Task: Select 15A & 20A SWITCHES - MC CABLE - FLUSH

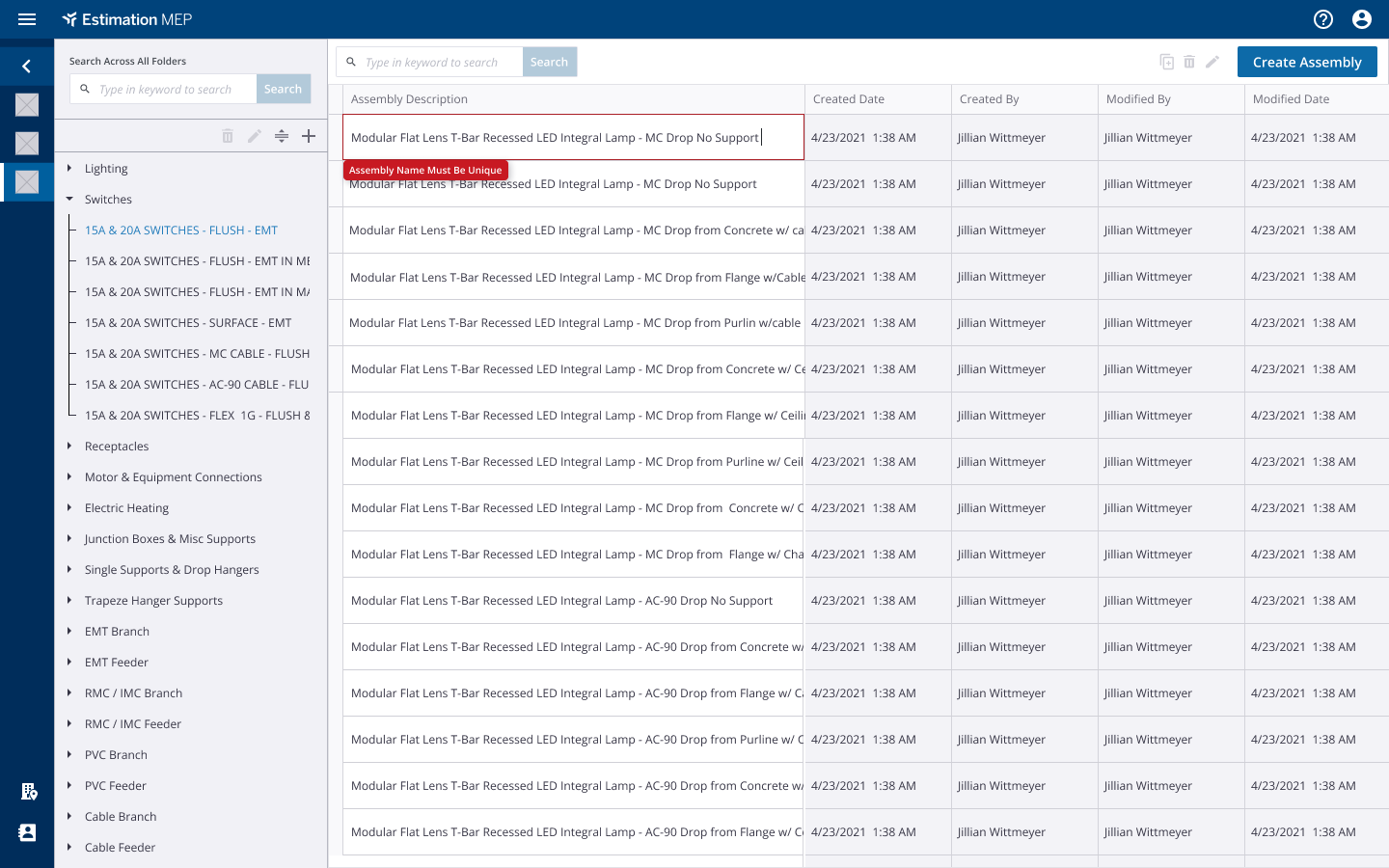Action: click(x=197, y=354)
